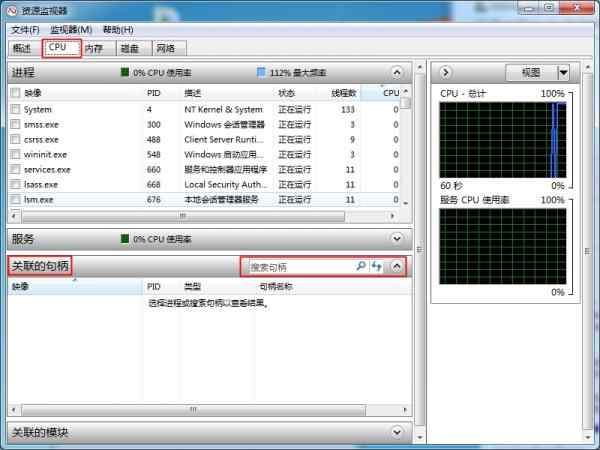This screenshot has height=450, width=600.
Task: Check the services.exe process checkbox
Action: tap(15, 170)
